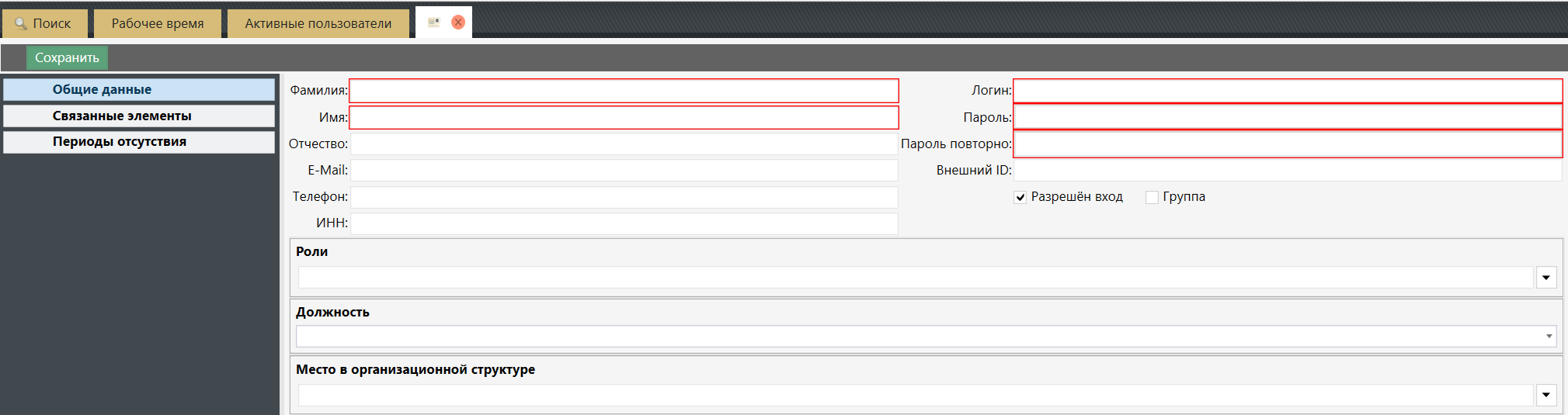Switch to Активные пользователи tab
1568x415 pixels.
318,23
